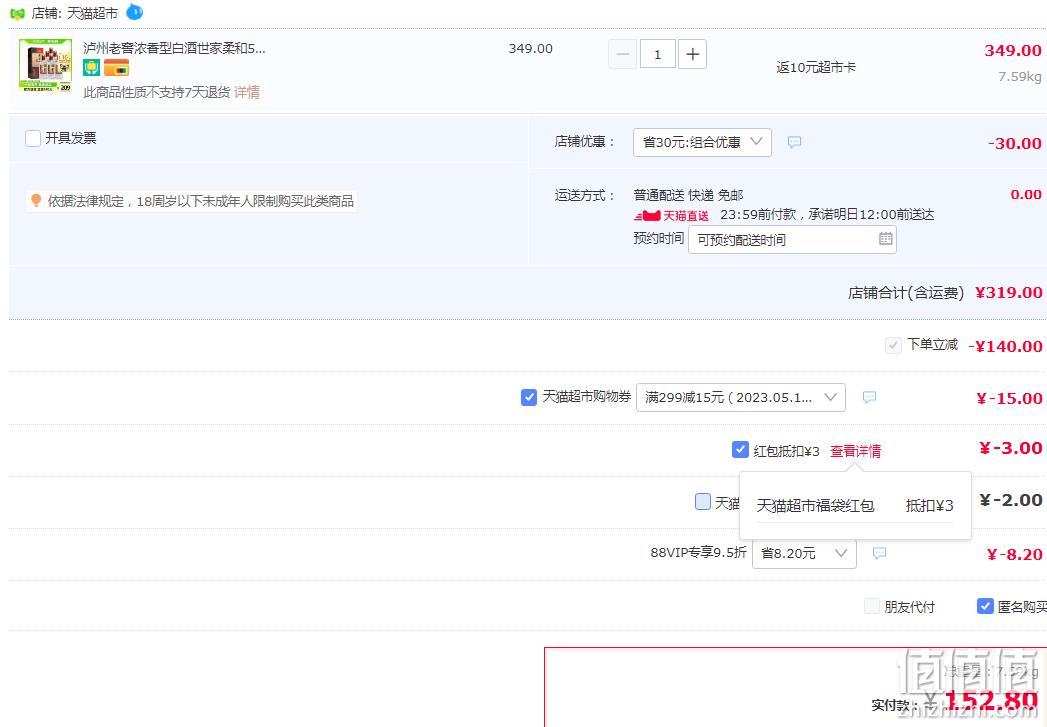Open the calendar icon for delivery time
This screenshot has height=727, width=1047.
click(x=885, y=239)
